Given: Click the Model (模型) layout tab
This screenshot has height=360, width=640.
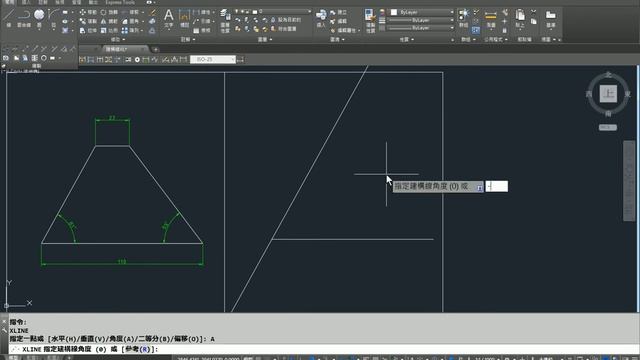Looking at the screenshot, I should pyautogui.click(x=13, y=358).
